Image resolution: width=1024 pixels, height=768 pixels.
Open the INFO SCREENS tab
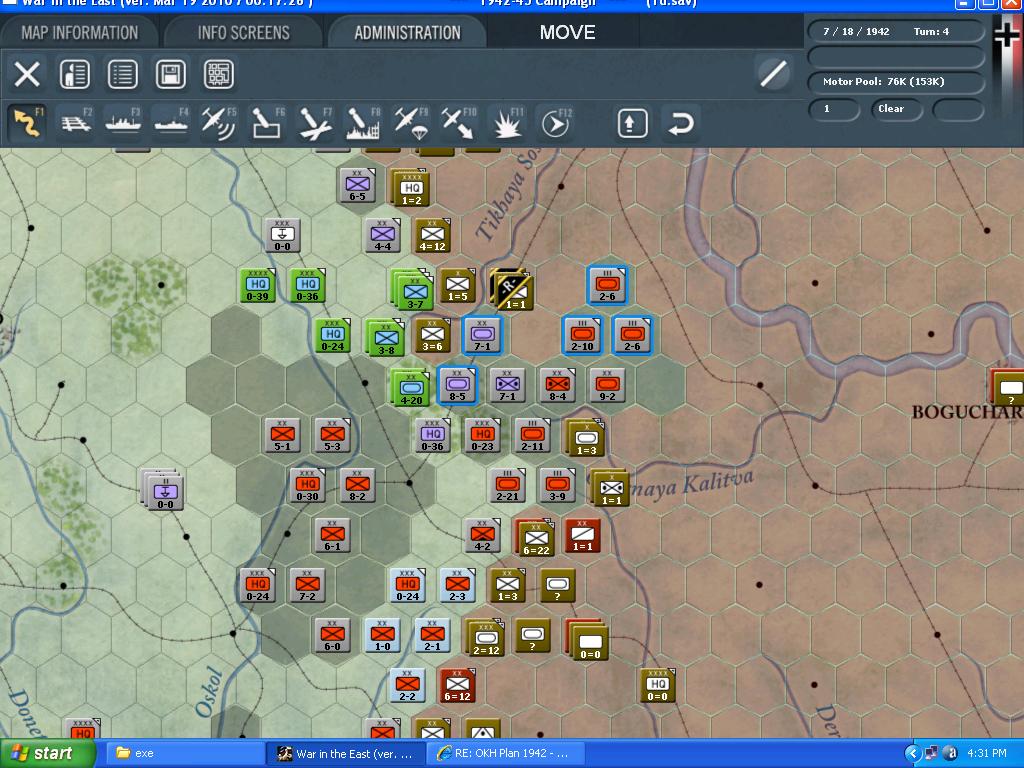[x=244, y=32]
